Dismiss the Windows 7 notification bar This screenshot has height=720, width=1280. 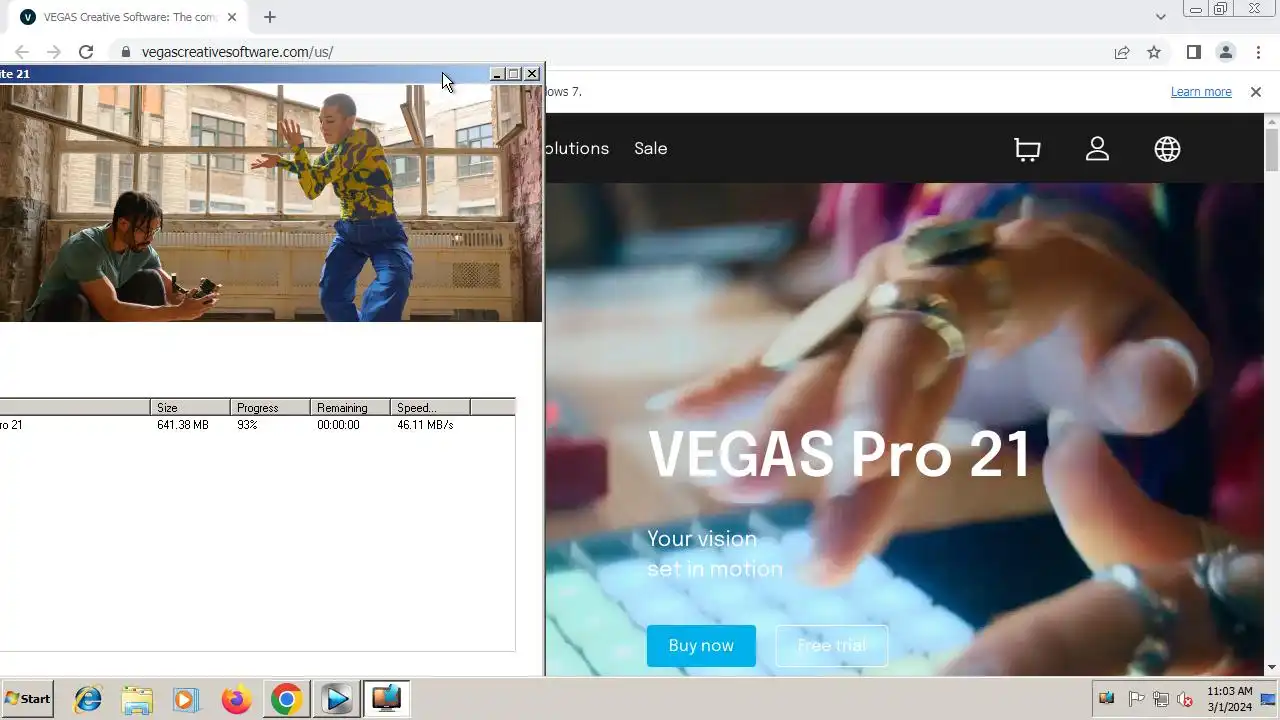click(x=1256, y=92)
